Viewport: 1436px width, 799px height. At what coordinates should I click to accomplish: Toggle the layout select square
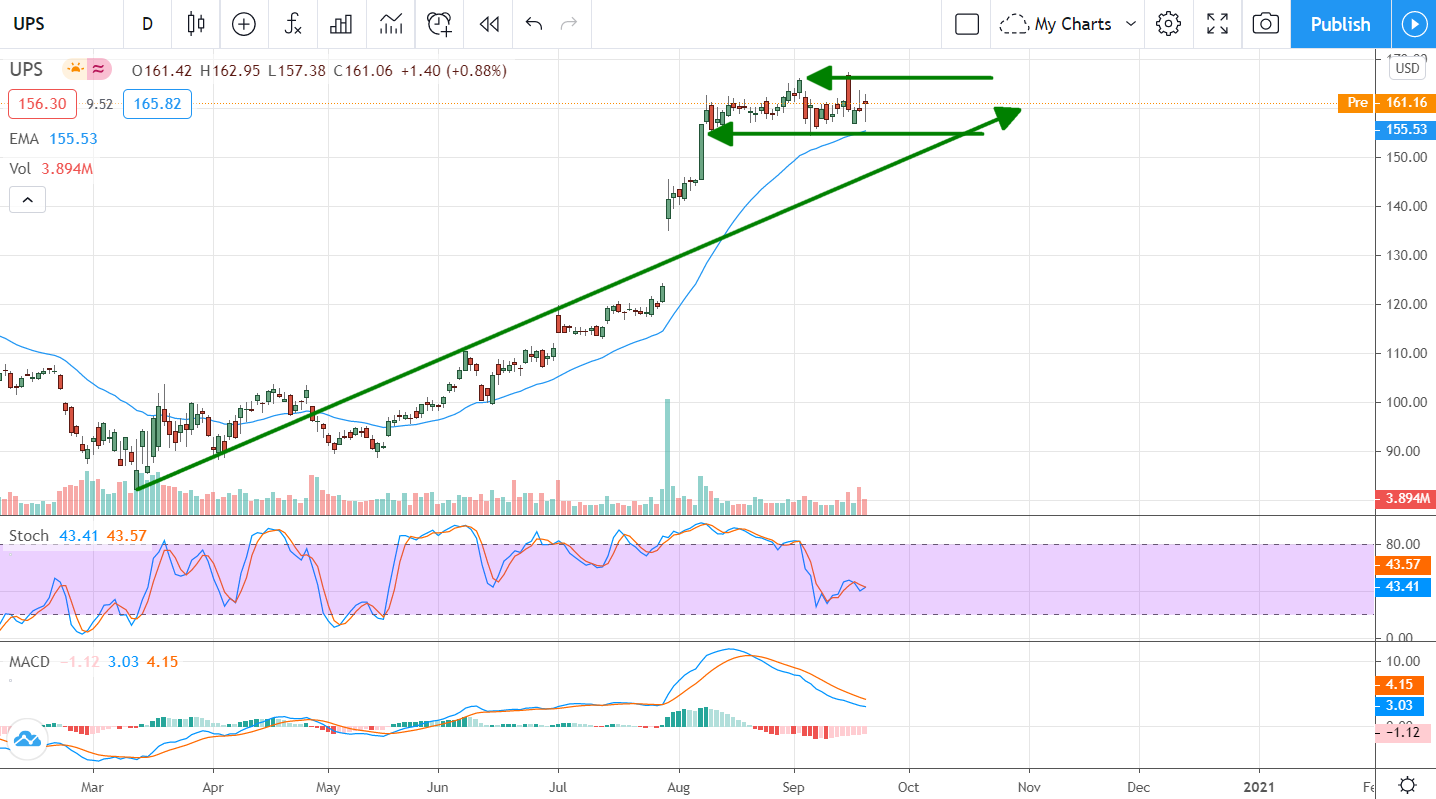(965, 23)
